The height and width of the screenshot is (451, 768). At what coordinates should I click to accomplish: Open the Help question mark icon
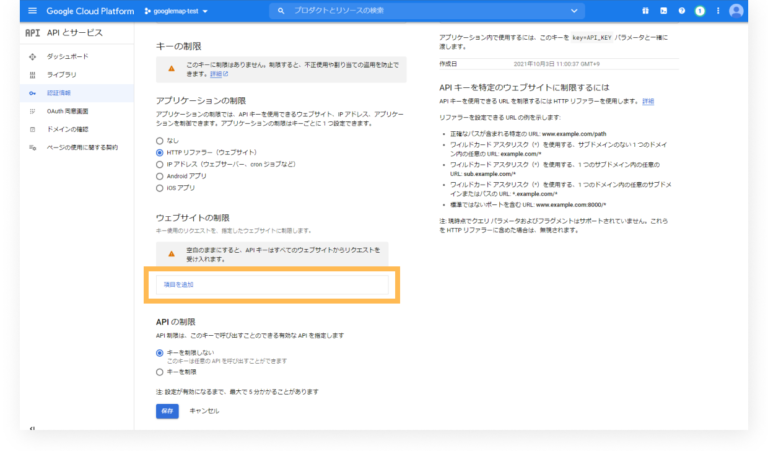coord(681,11)
